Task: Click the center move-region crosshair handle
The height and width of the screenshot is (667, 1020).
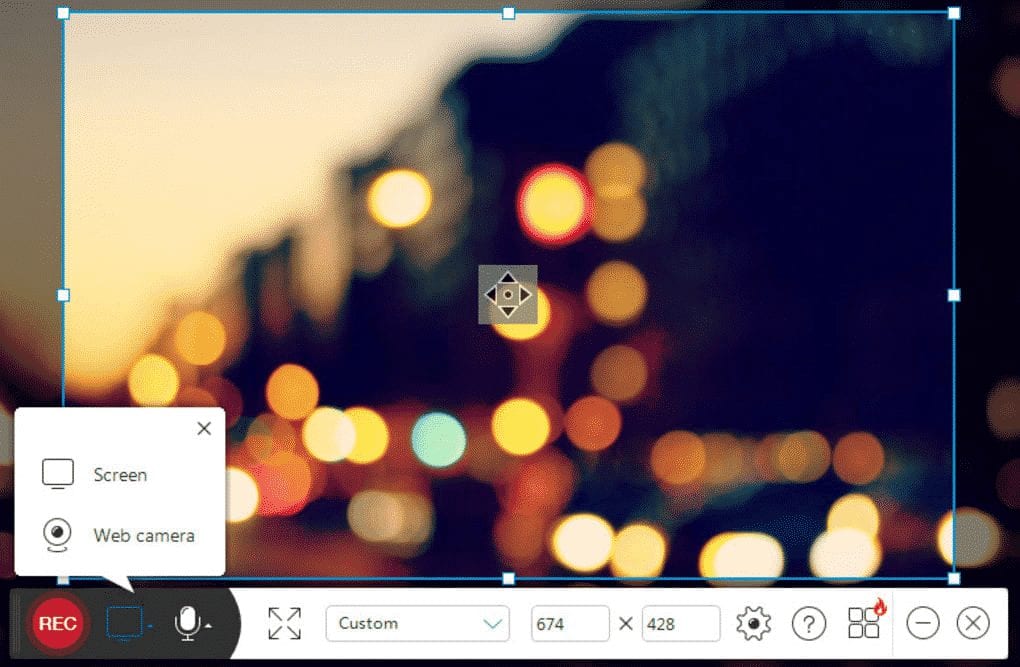Action: [x=508, y=295]
